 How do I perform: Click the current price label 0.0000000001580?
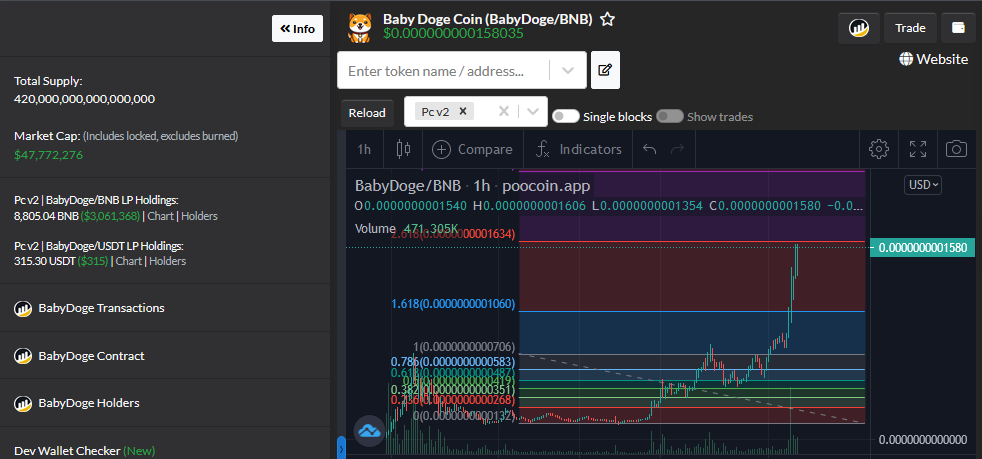click(923, 248)
